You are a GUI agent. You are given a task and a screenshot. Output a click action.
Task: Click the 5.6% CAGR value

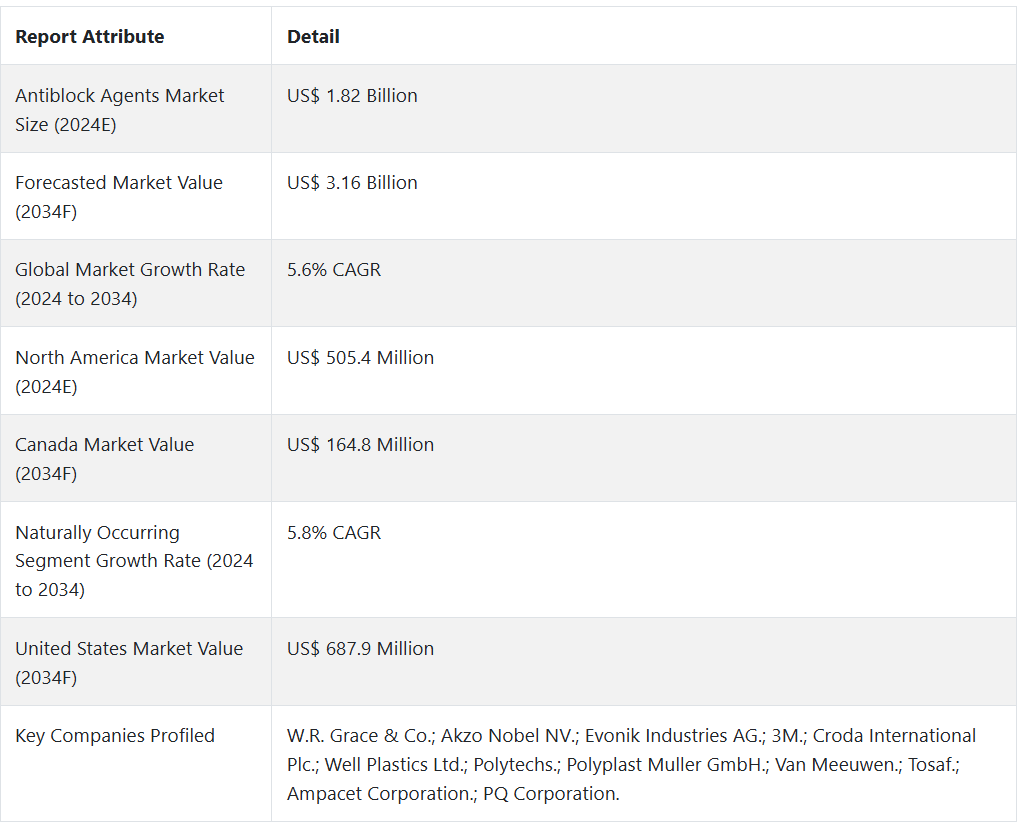click(334, 270)
